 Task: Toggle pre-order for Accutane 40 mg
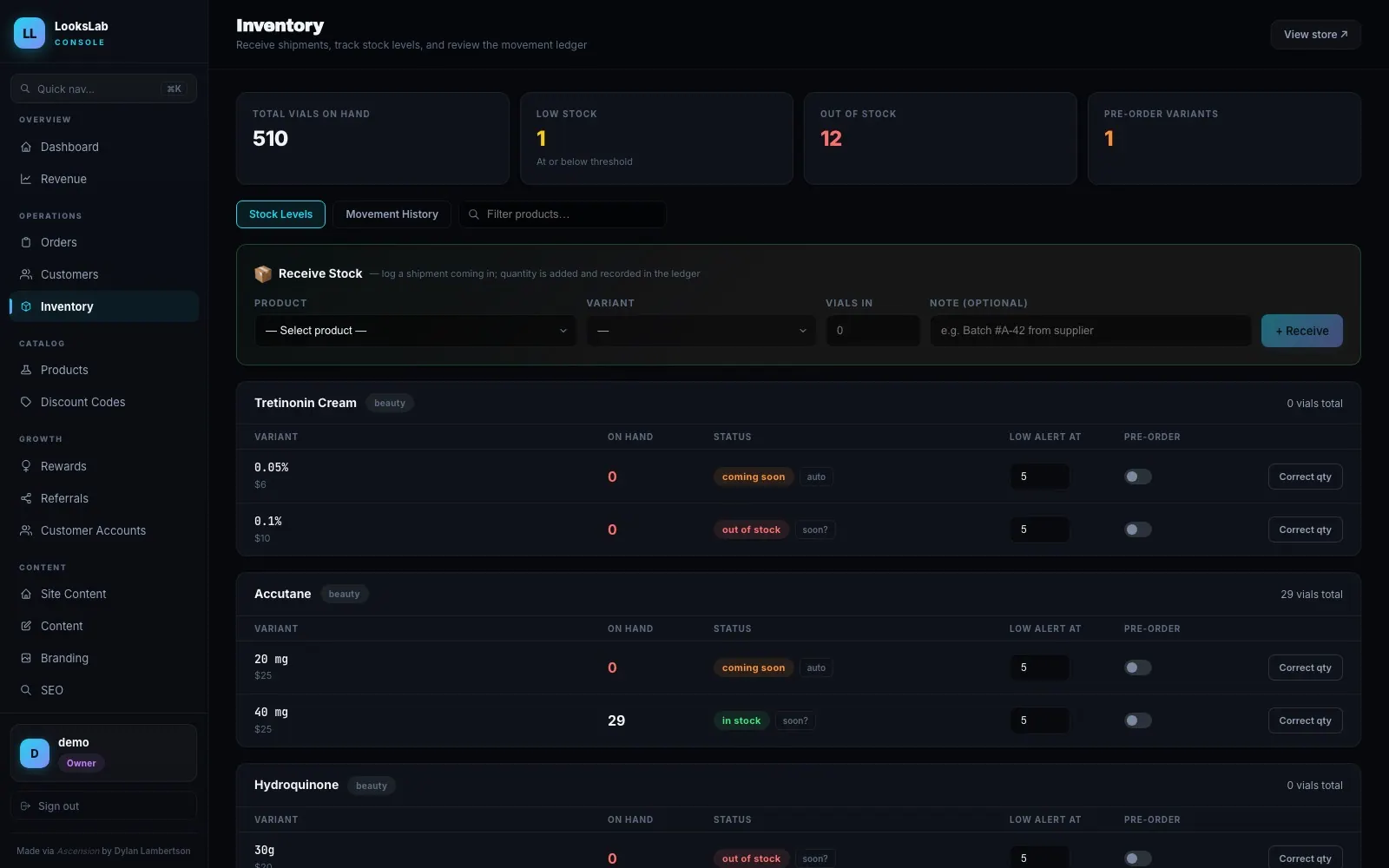(x=1138, y=720)
